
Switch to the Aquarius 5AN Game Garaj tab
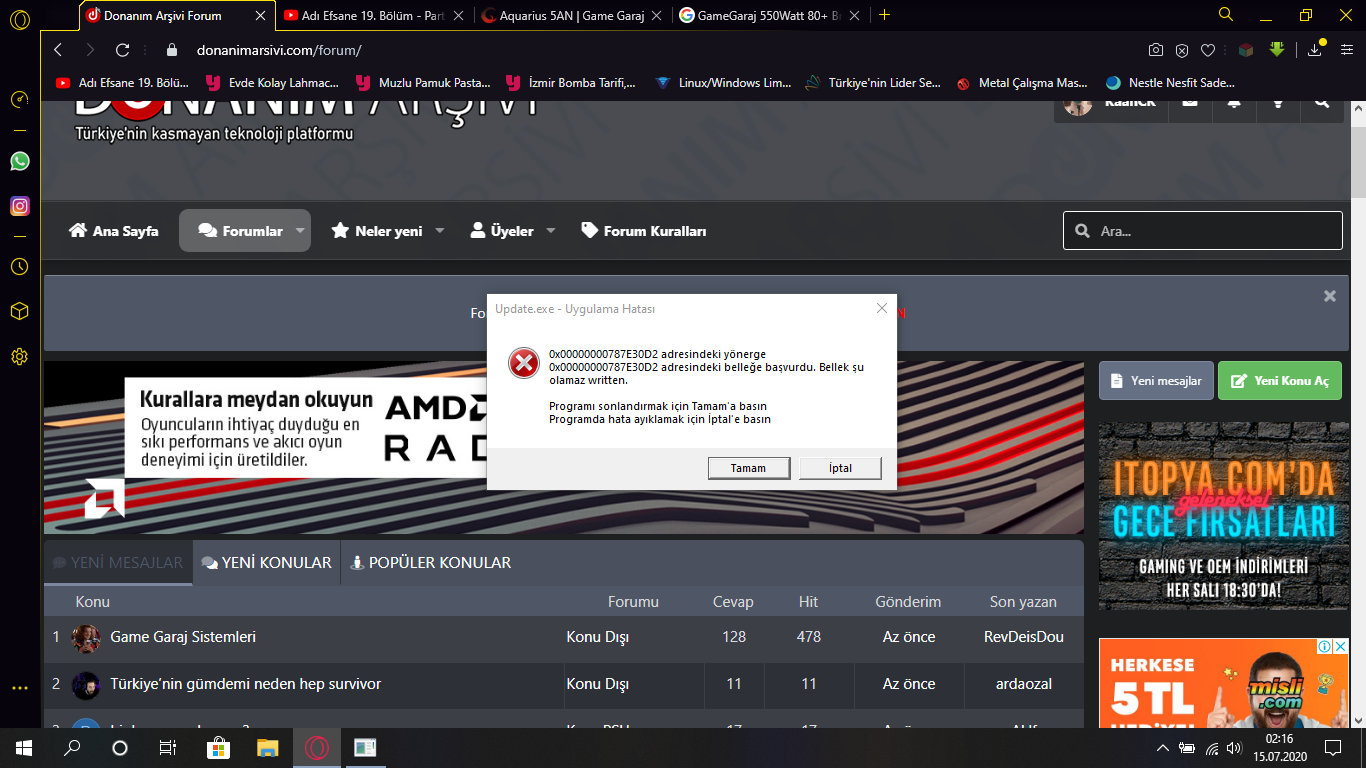point(570,15)
